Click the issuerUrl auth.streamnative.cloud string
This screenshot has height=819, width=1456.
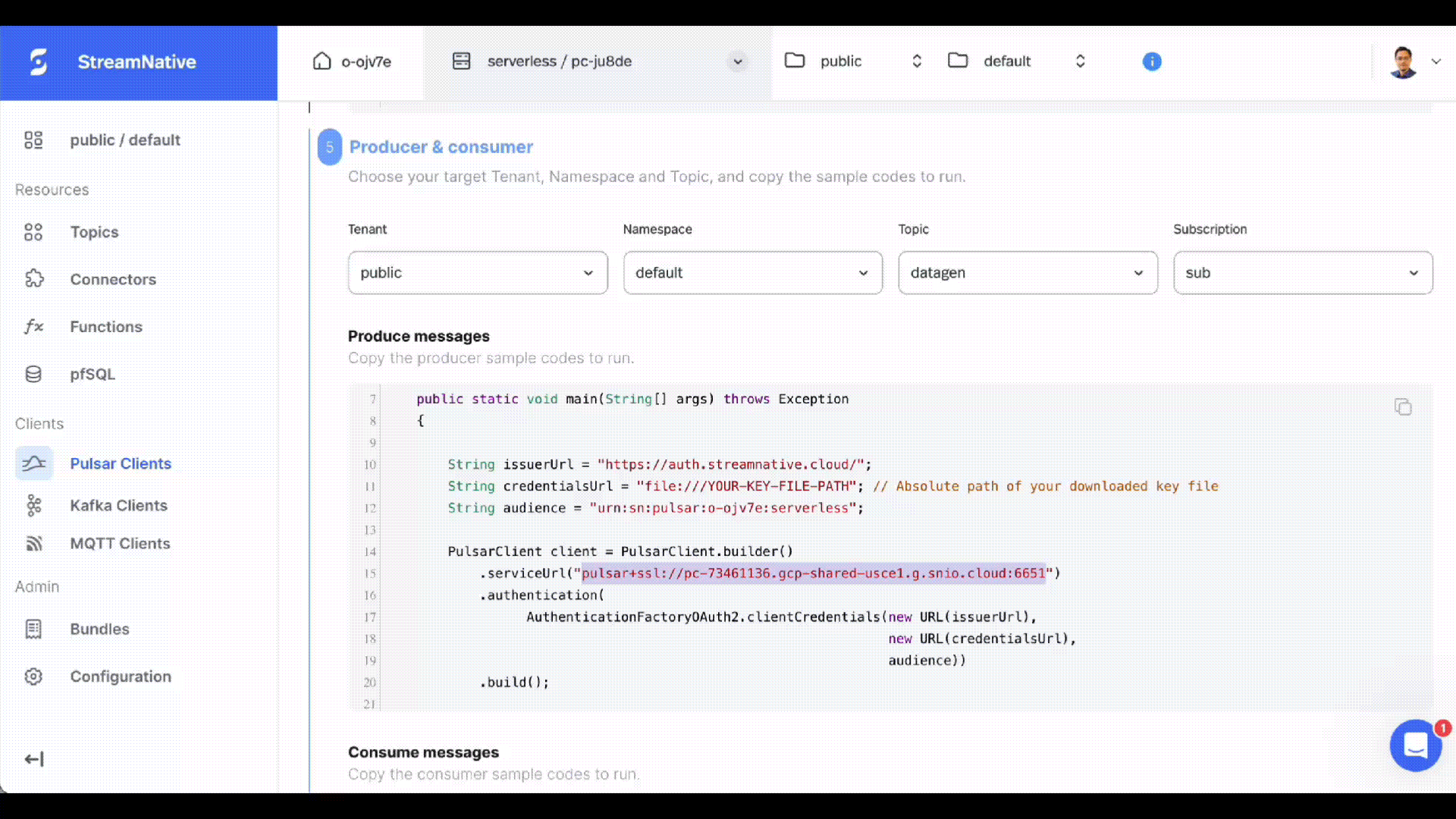pos(731,465)
